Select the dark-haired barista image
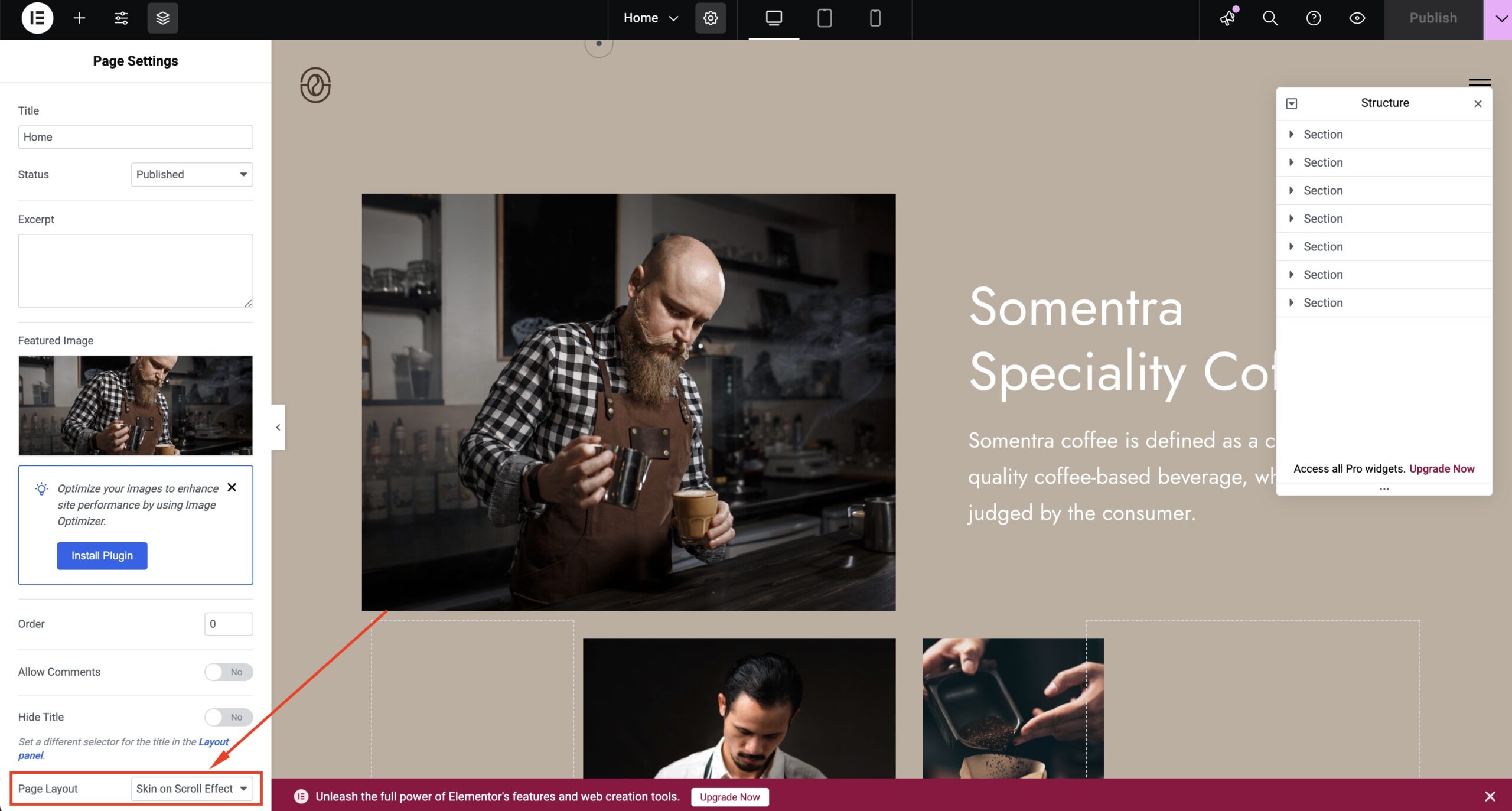 739,708
